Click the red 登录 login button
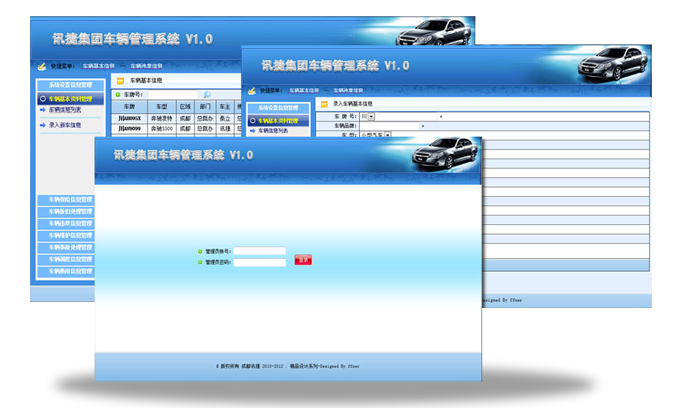Image resolution: width=685 pixels, height=419 pixels. [303, 261]
